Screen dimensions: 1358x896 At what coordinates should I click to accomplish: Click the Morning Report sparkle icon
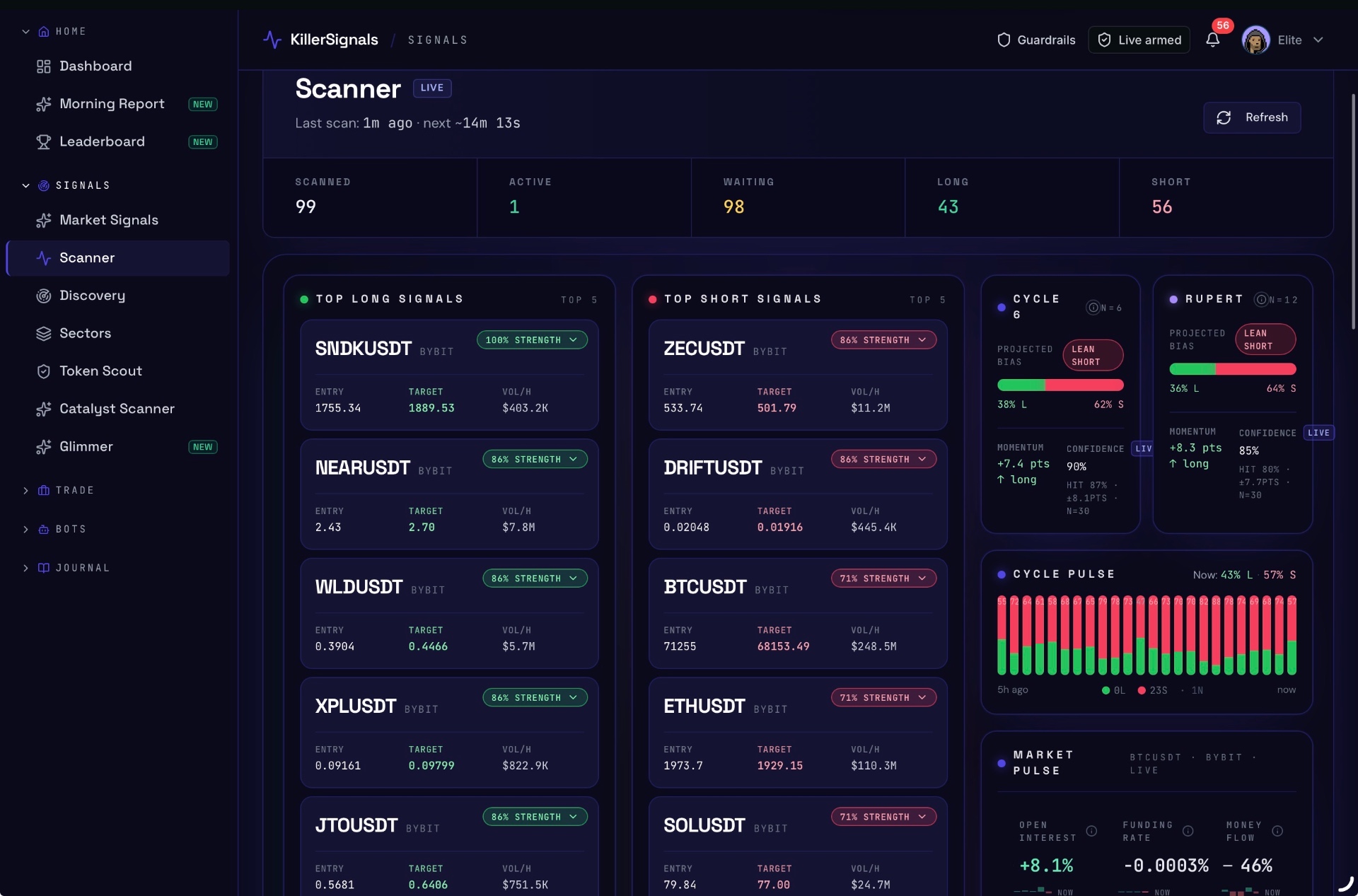[44, 104]
